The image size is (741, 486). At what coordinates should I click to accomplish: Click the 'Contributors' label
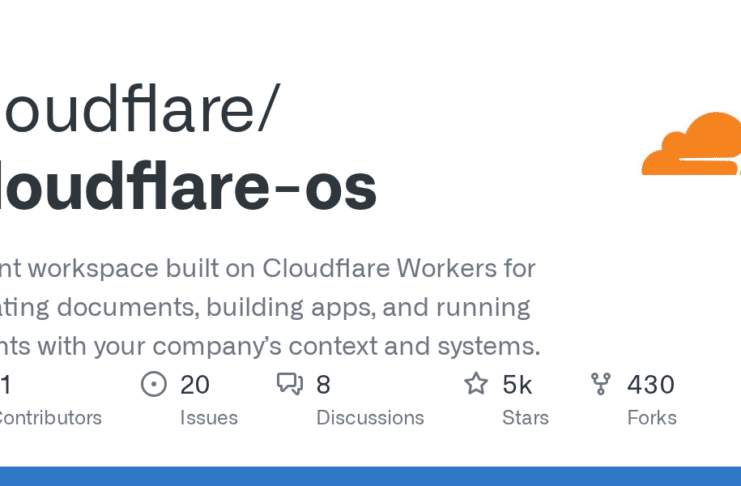50,418
